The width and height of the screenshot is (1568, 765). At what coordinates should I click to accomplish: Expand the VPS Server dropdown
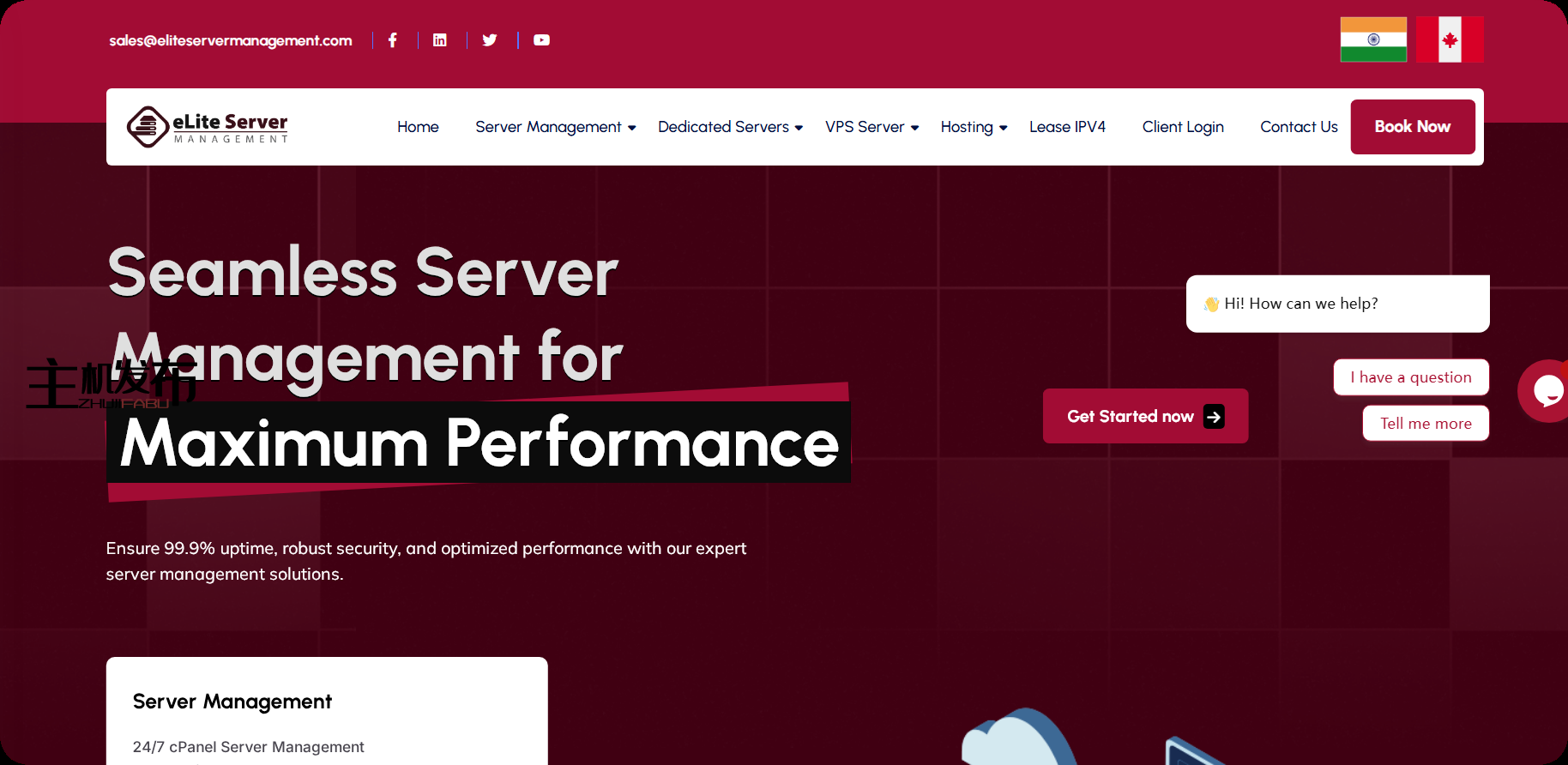coord(871,127)
